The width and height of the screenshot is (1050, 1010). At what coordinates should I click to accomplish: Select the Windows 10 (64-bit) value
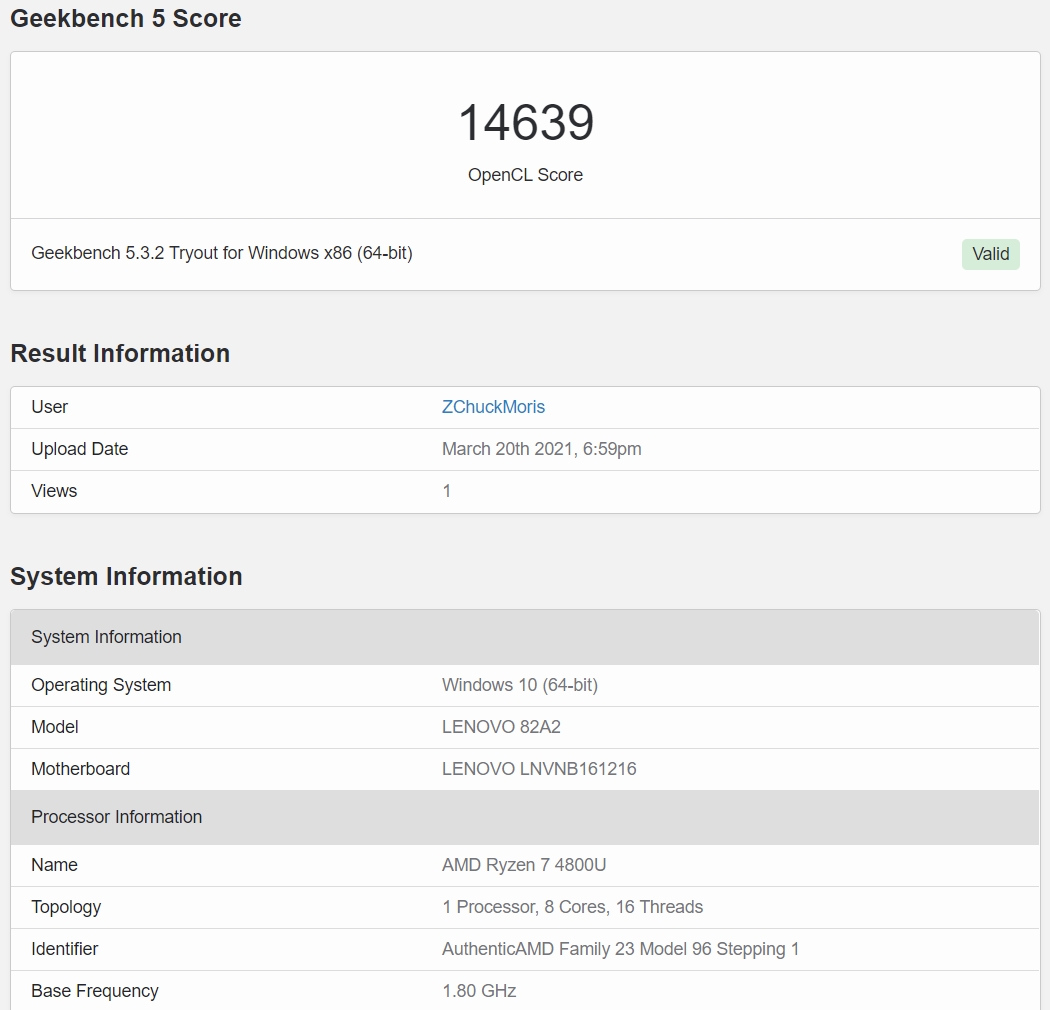(520, 685)
